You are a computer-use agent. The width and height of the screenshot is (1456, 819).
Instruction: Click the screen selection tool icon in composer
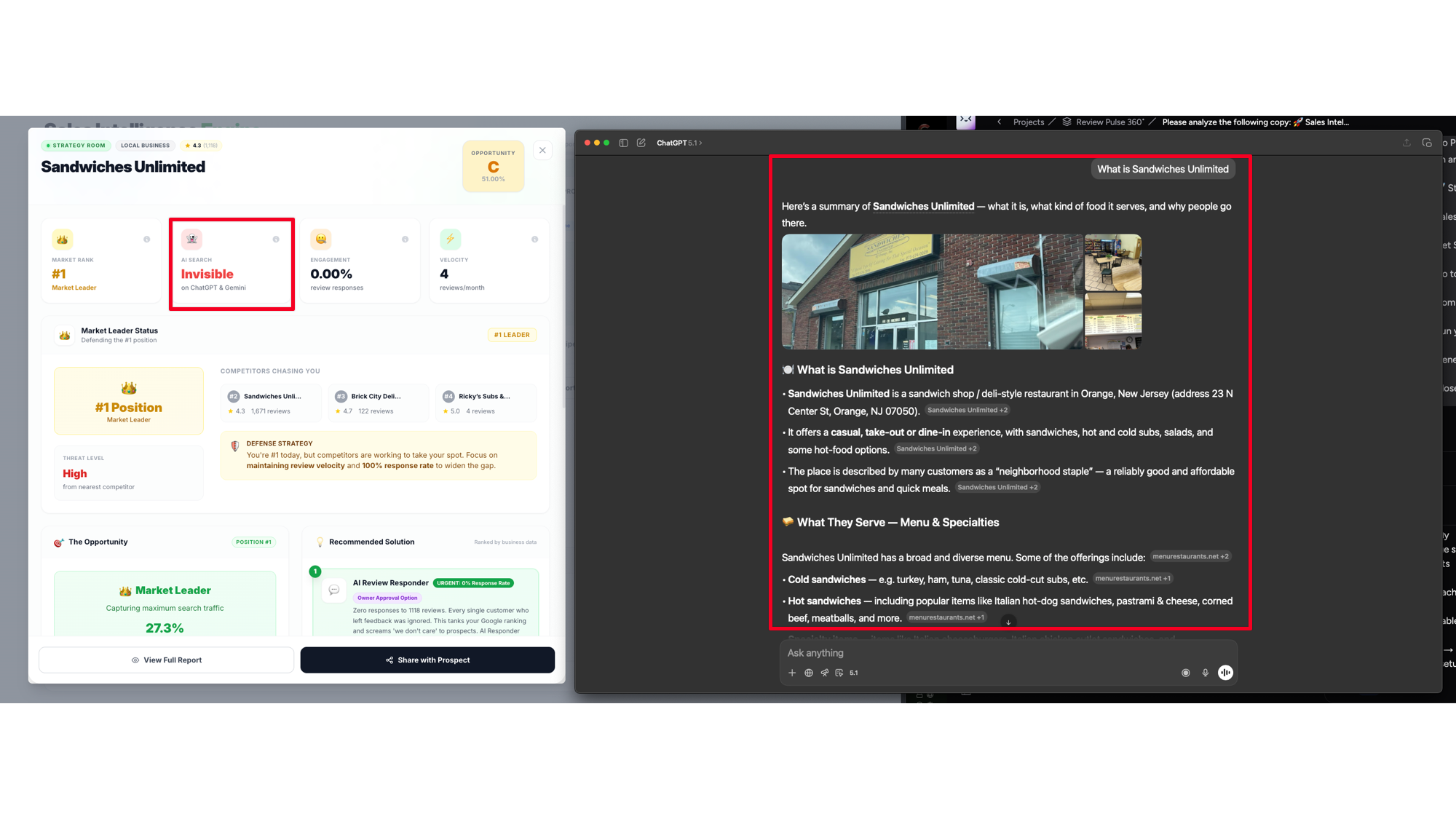pyautogui.click(x=839, y=673)
